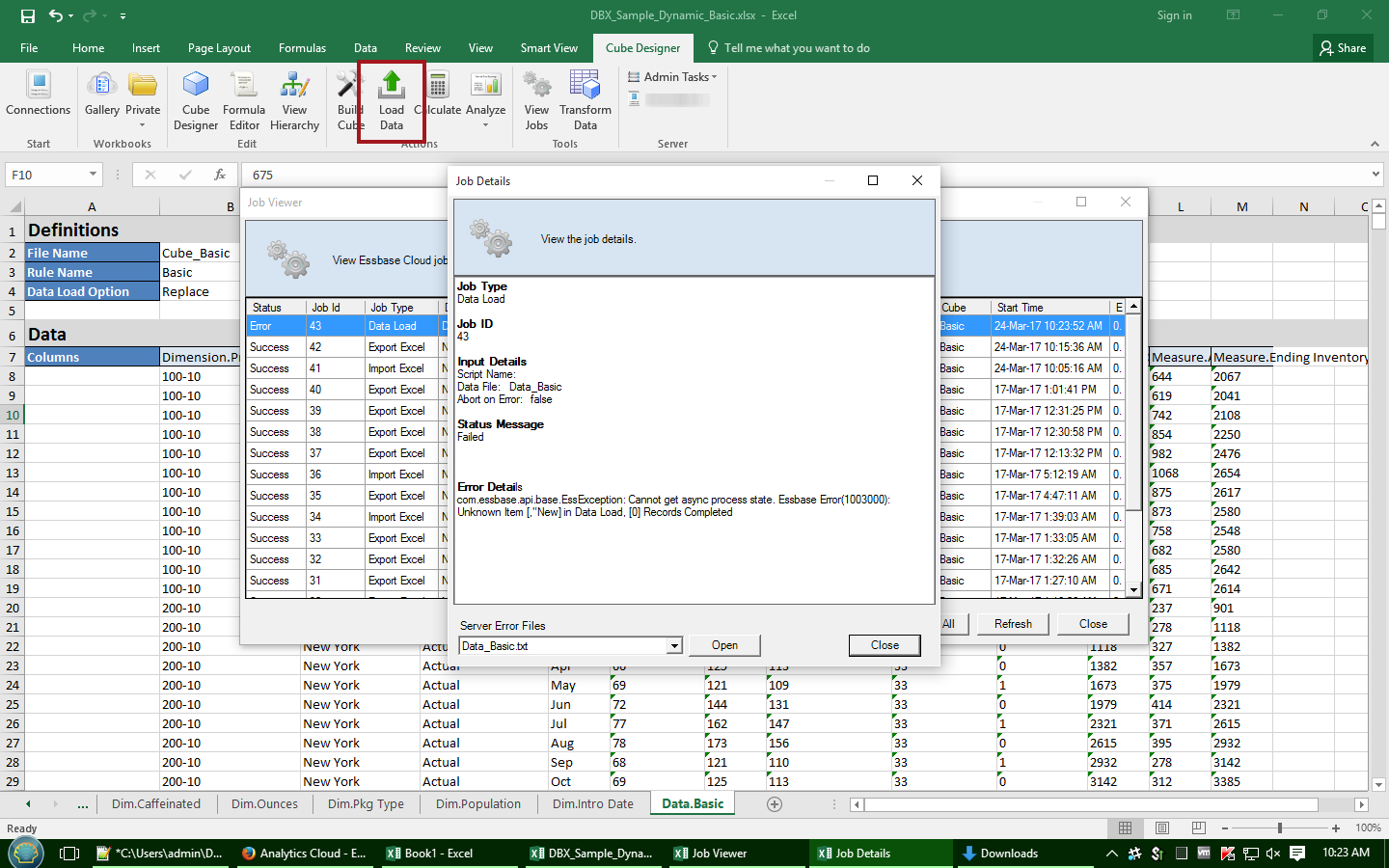Screen dimensions: 1389x868
Task: Open the Name Box dropdown arrow
Action: (x=93, y=175)
